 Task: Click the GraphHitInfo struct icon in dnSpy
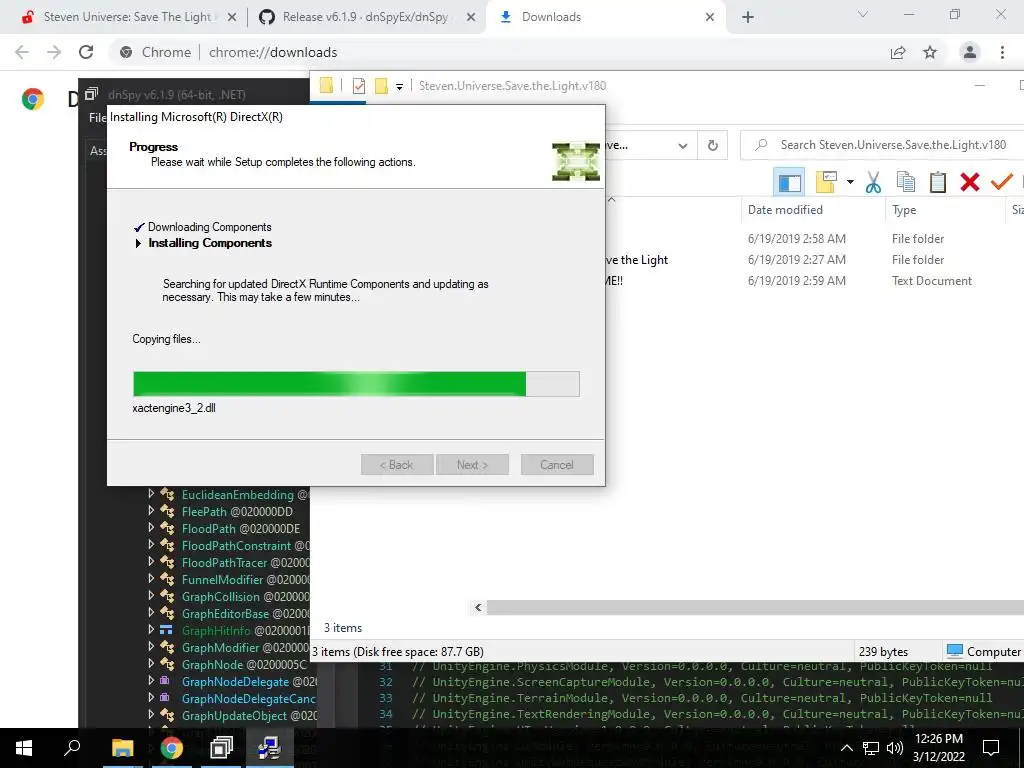[x=167, y=630]
